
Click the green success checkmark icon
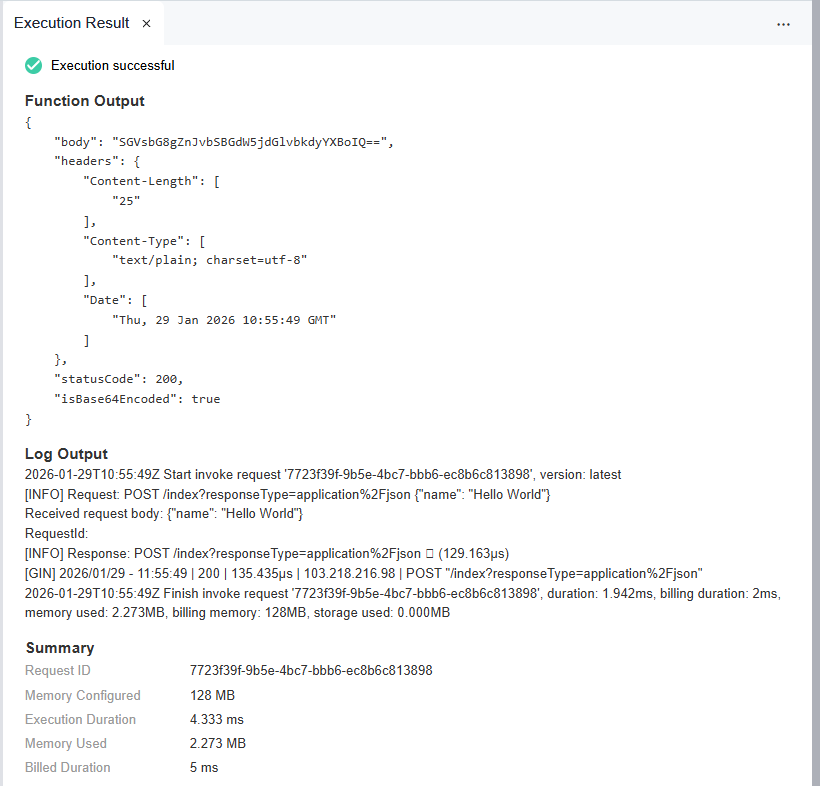tap(34, 65)
